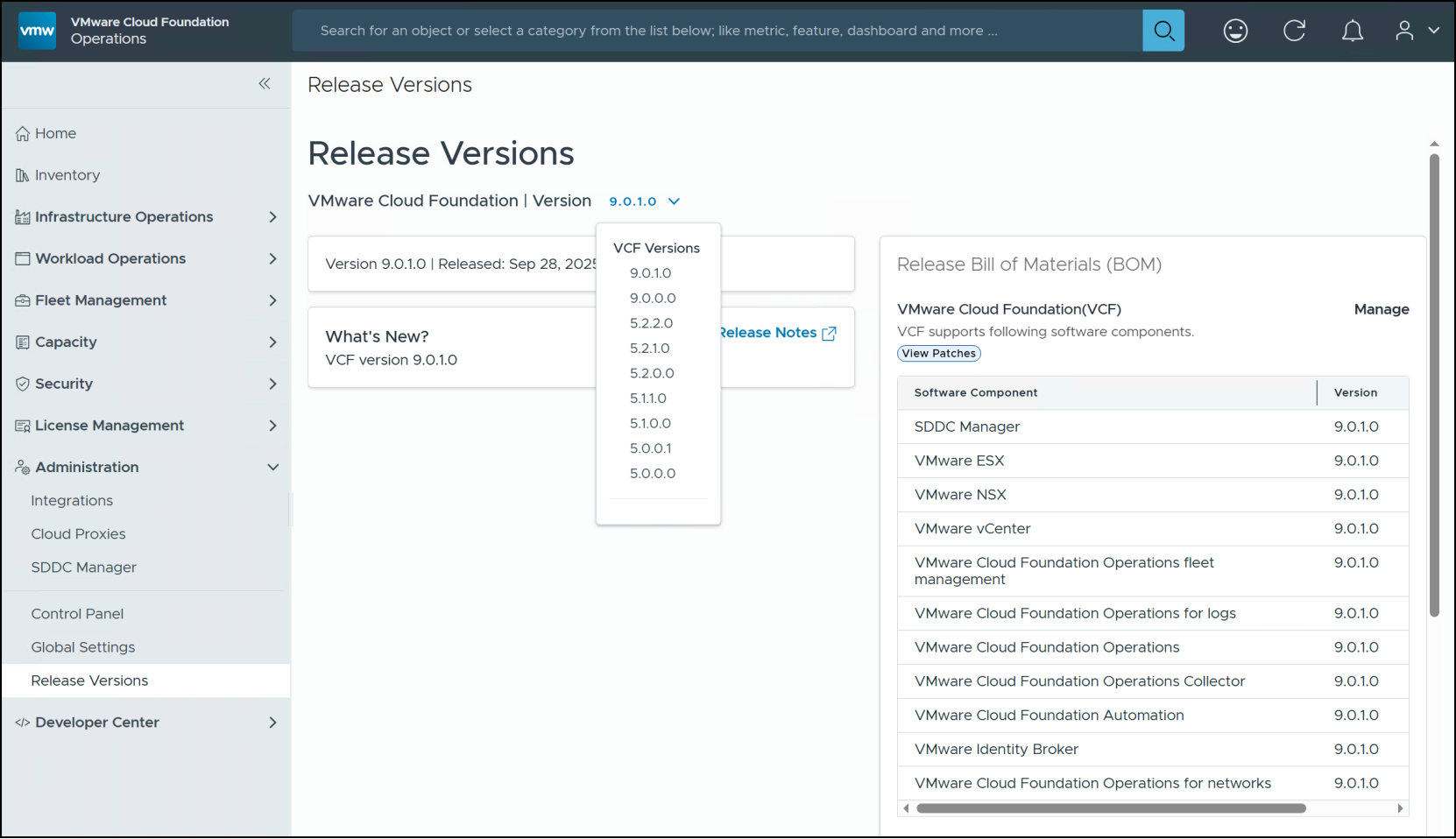Expand Developer Center section
This screenshot has height=839, width=1456.
[x=145, y=723]
